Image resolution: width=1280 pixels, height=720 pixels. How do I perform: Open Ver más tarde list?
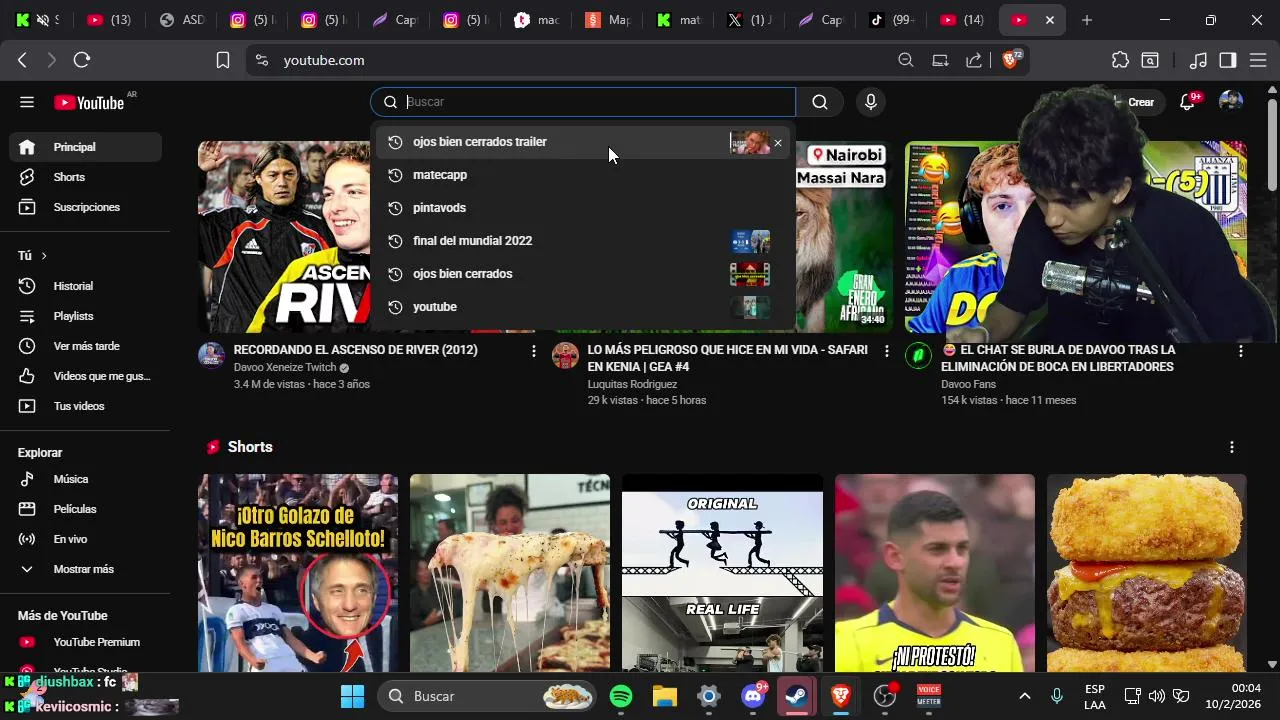point(86,346)
